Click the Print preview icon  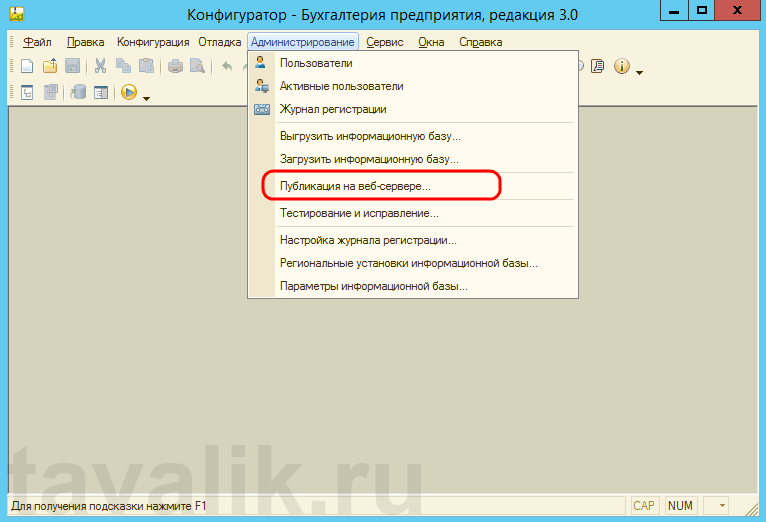[x=197, y=66]
